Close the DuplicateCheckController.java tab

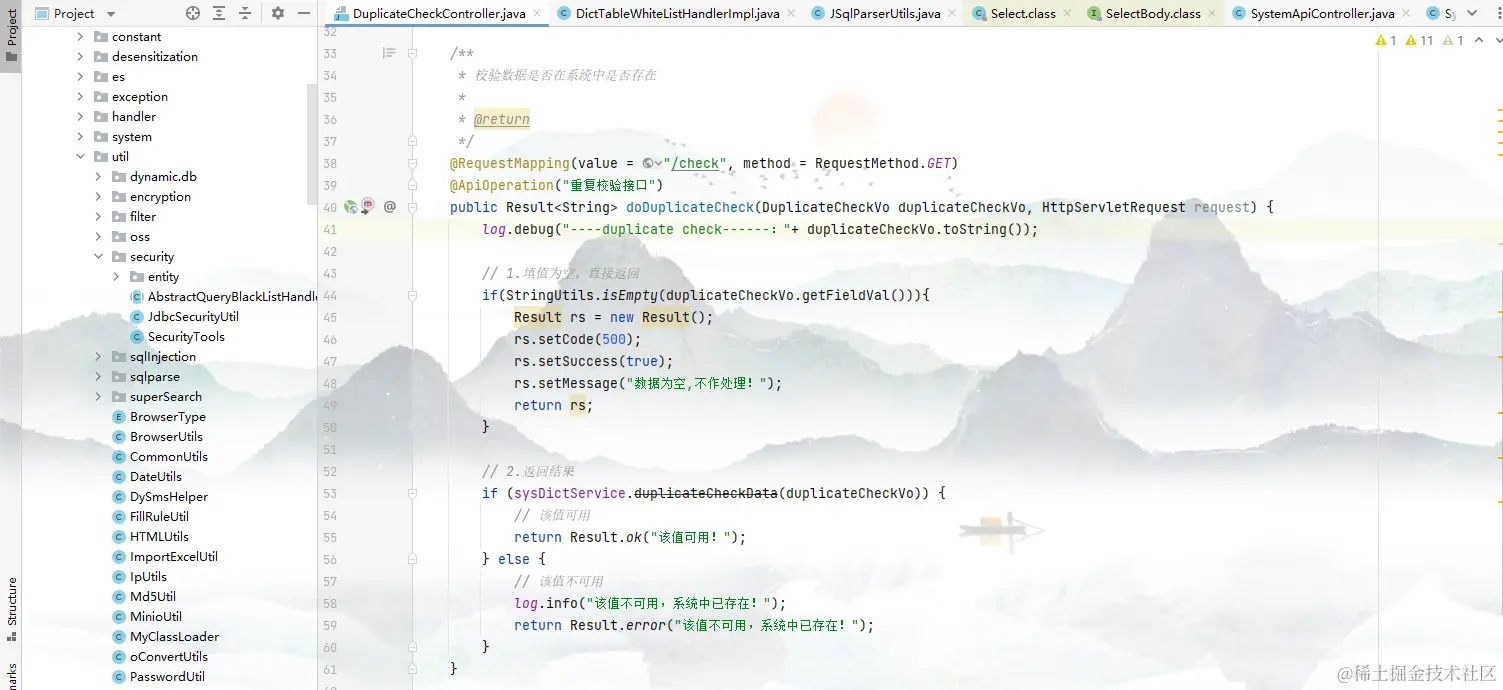(x=537, y=14)
